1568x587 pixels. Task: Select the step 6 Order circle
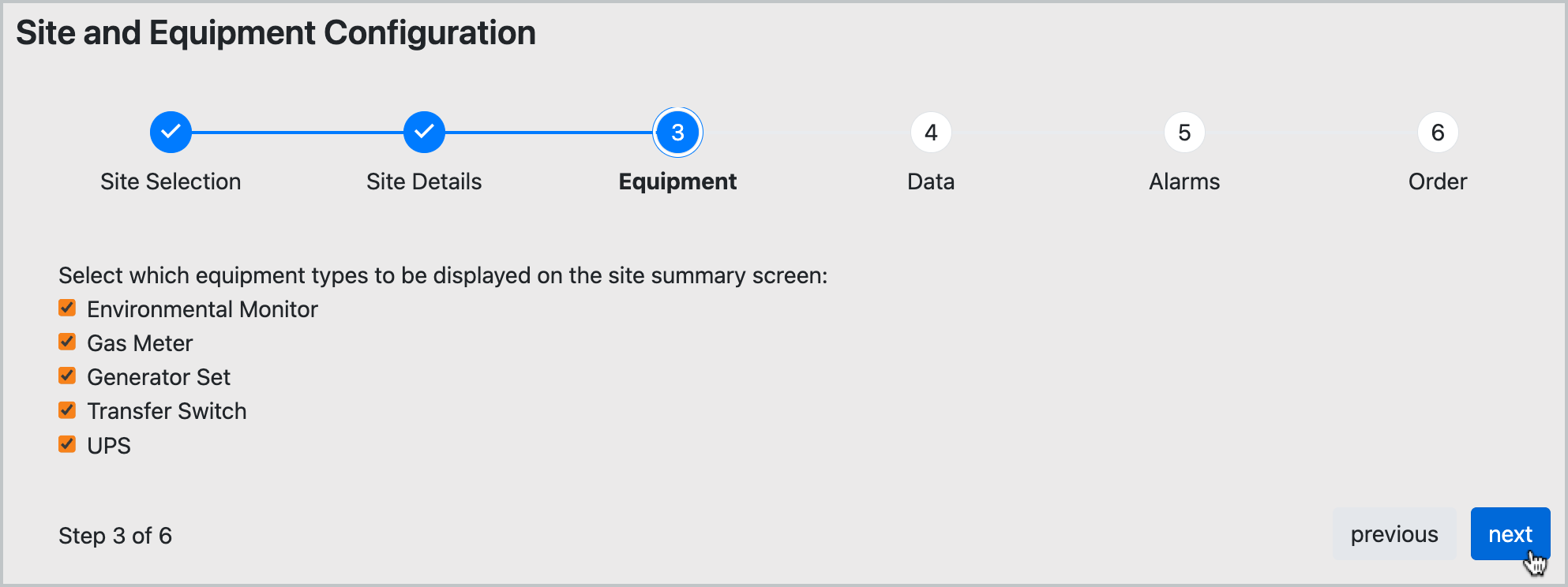[1438, 133]
